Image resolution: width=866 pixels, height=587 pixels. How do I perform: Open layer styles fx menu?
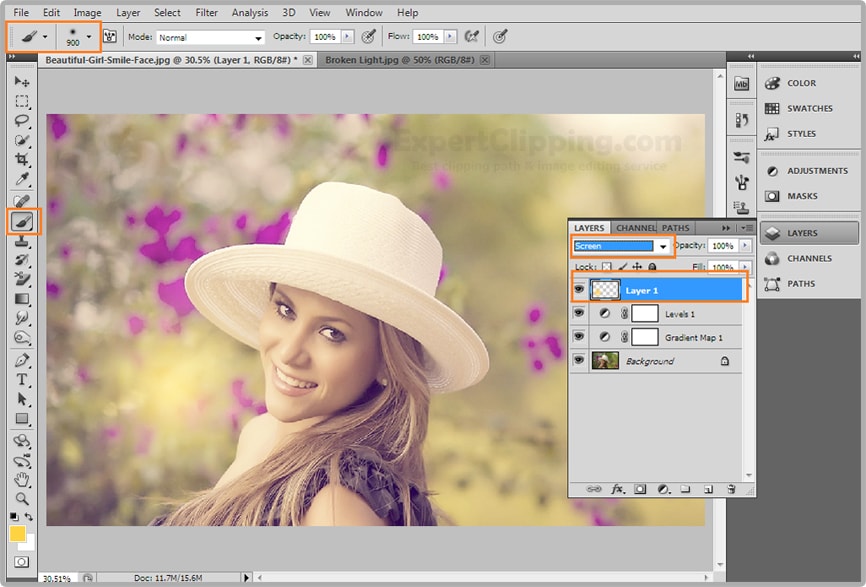click(x=617, y=489)
